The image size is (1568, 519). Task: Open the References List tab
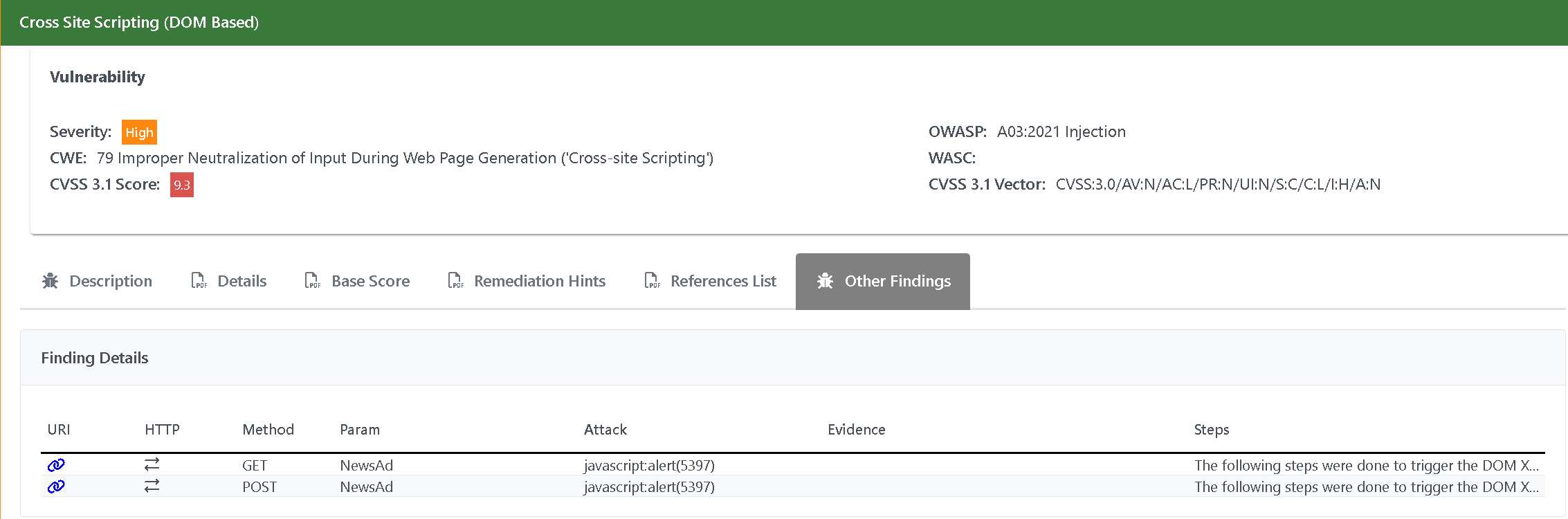click(x=723, y=281)
